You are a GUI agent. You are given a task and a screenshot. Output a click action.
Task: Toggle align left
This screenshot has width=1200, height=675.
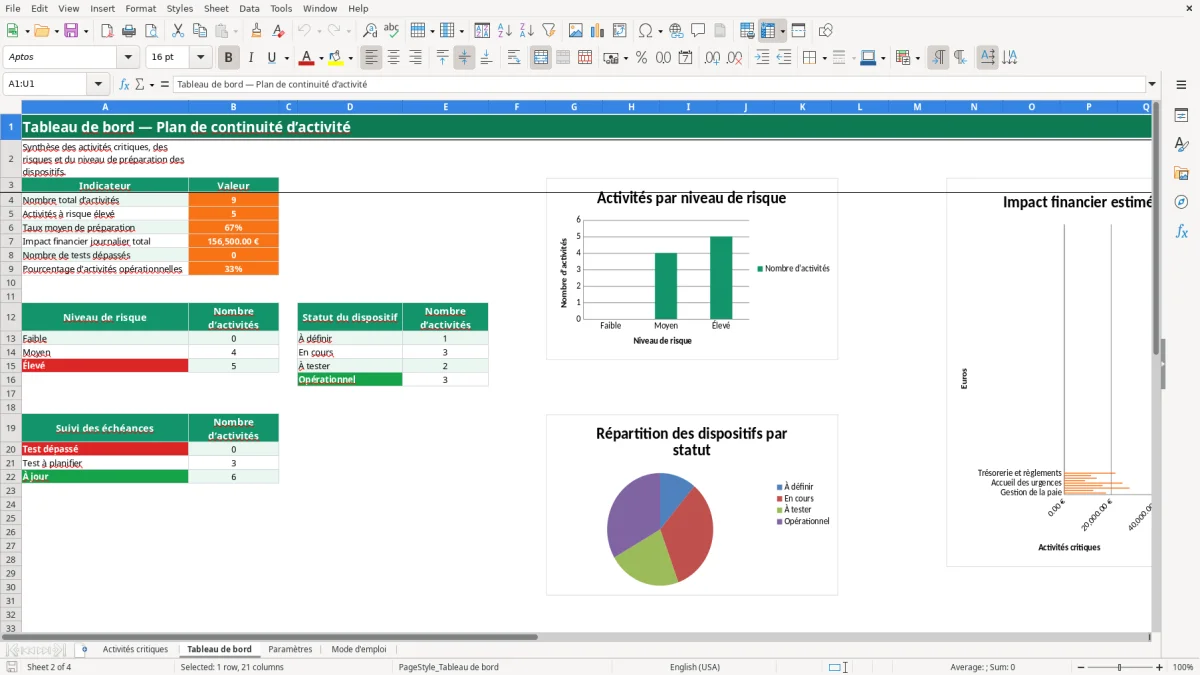point(372,58)
